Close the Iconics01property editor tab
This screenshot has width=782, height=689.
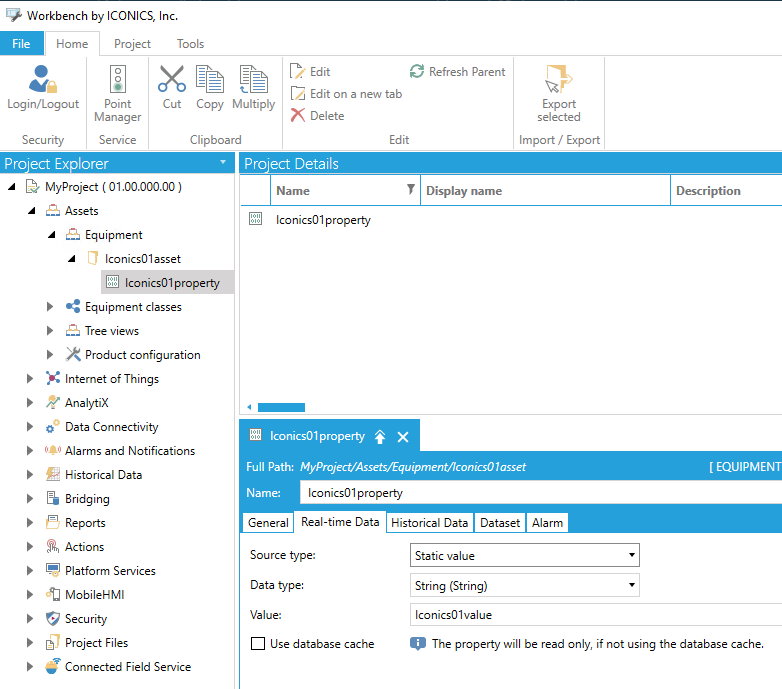tap(403, 437)
